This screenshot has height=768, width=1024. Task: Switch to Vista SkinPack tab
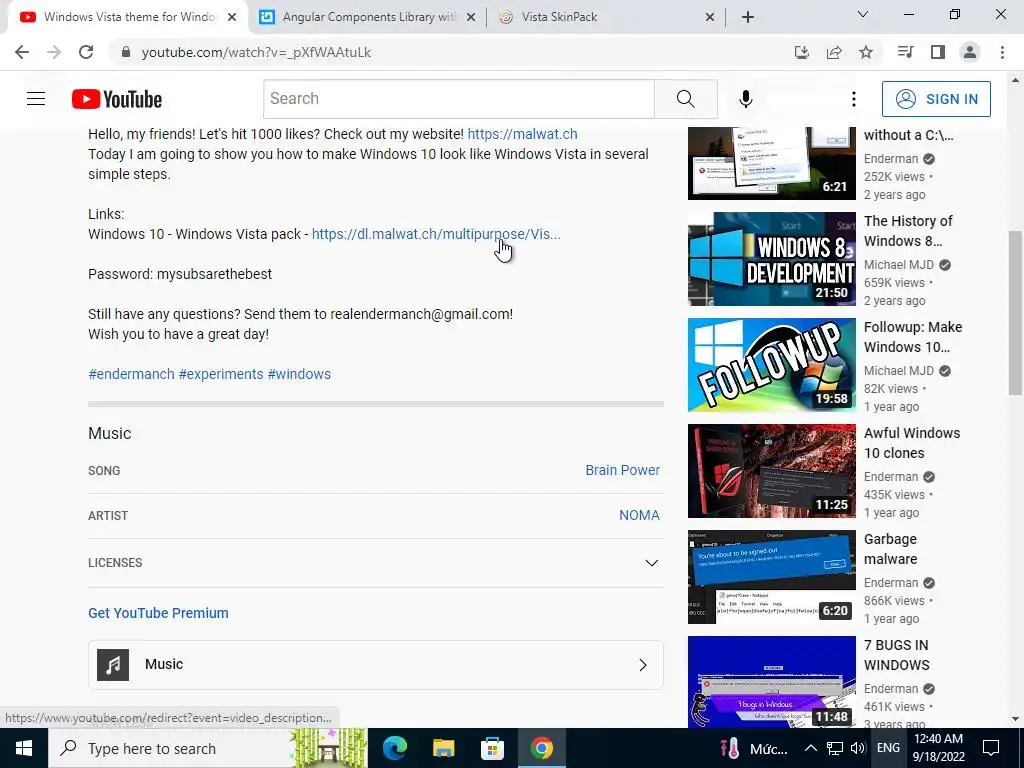pyautogui.click(x=606, y=17)
